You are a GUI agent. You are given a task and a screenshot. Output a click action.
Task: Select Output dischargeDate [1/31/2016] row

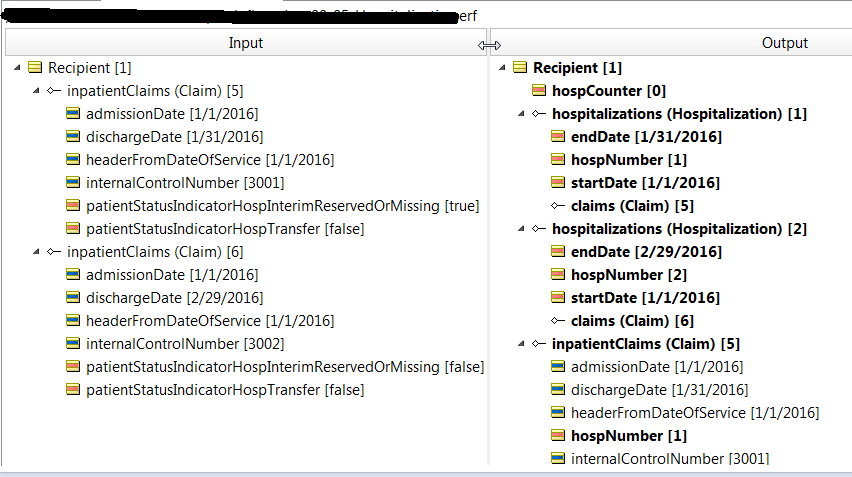coord(659,390)
